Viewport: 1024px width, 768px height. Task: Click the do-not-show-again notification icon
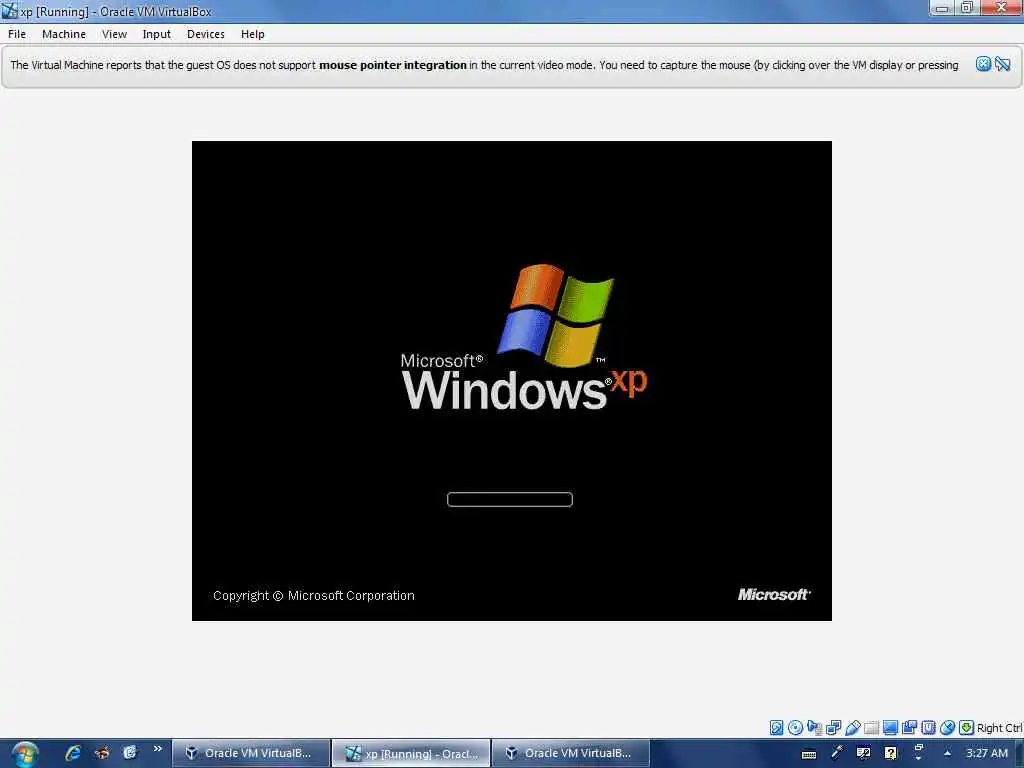coord(1003,64)
